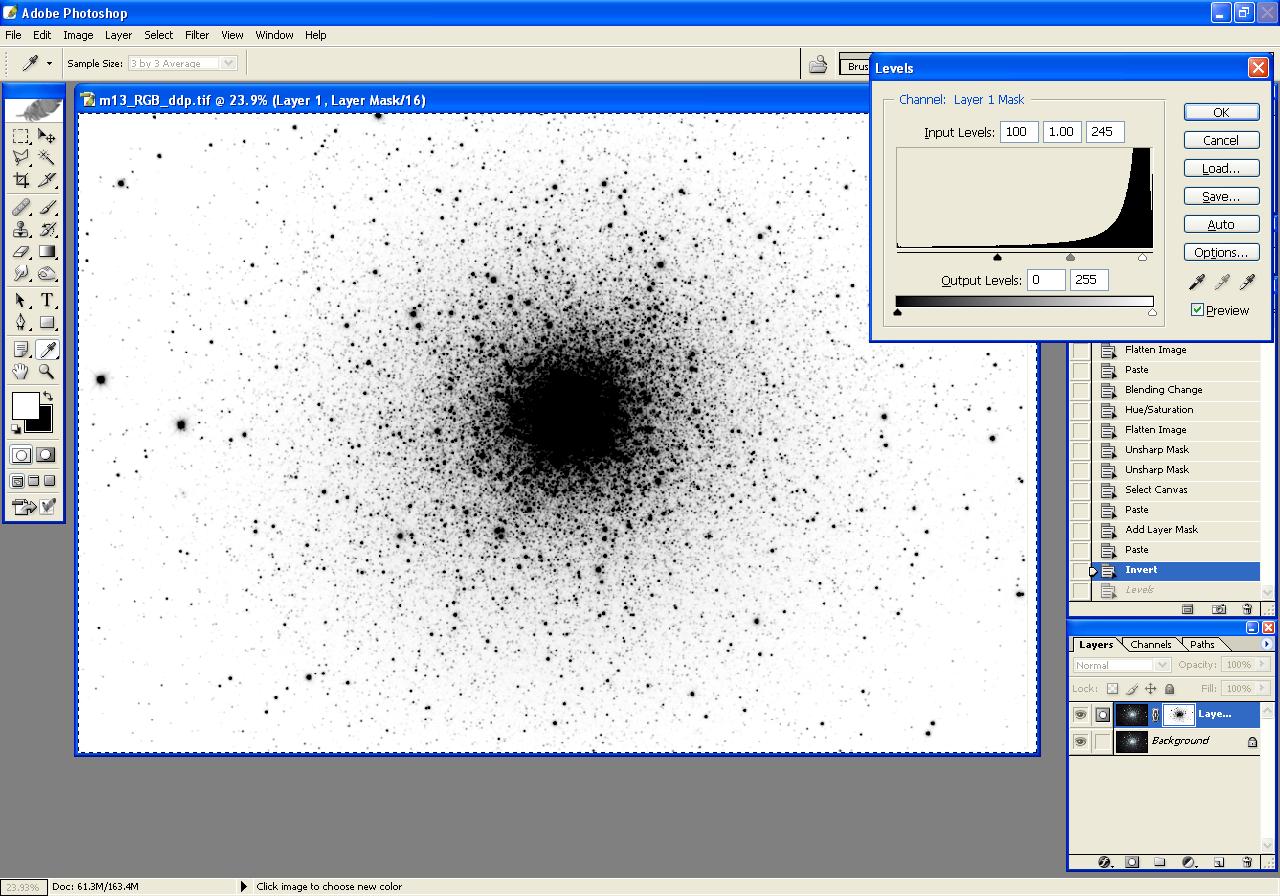
Task: Click the black point eyedropper in Levels
Action: [1196, 283]
